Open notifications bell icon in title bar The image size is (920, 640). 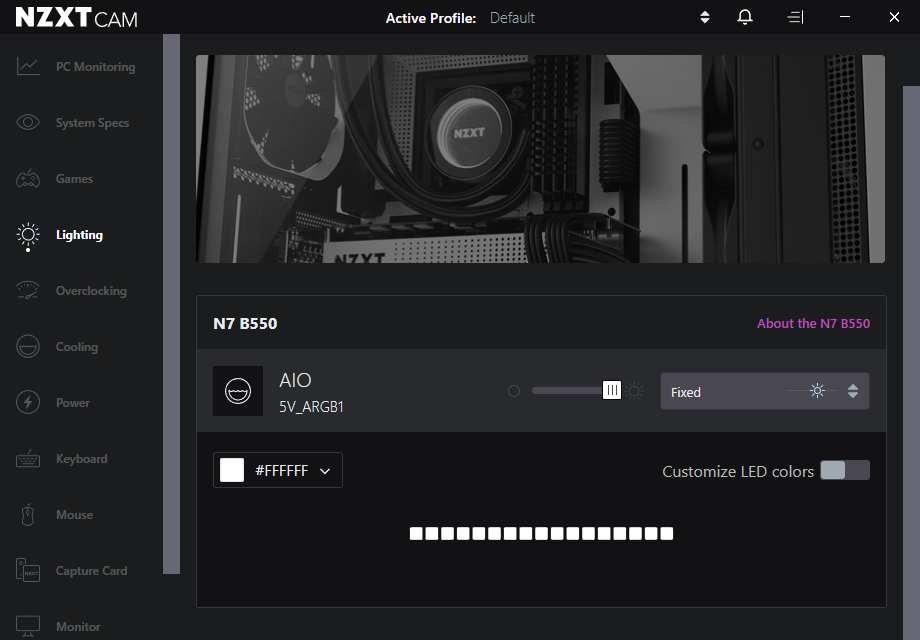[745, 18]
